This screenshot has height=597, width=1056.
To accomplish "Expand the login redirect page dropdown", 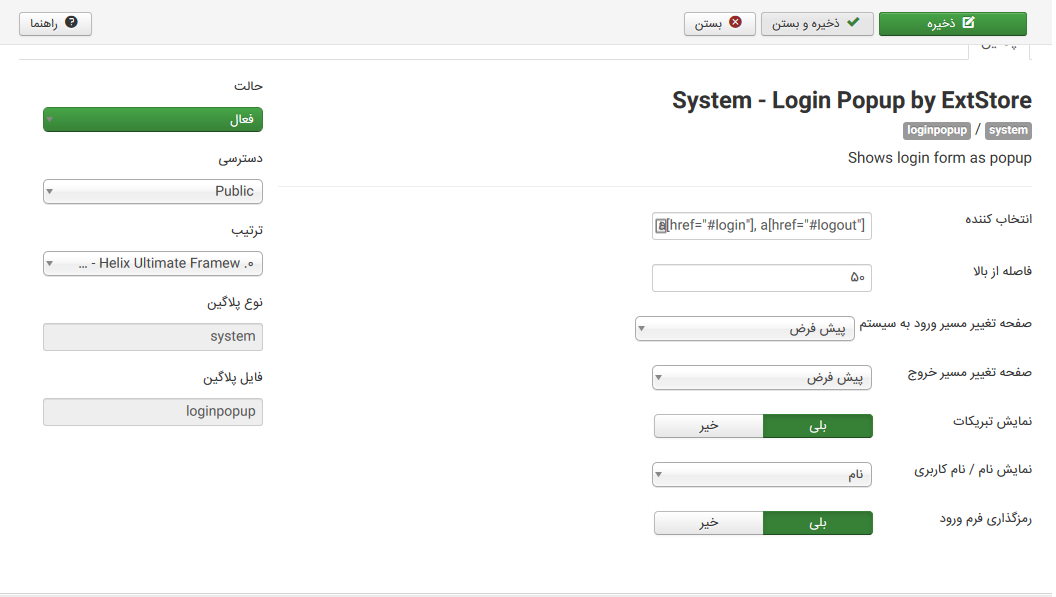I will [744, 328].
